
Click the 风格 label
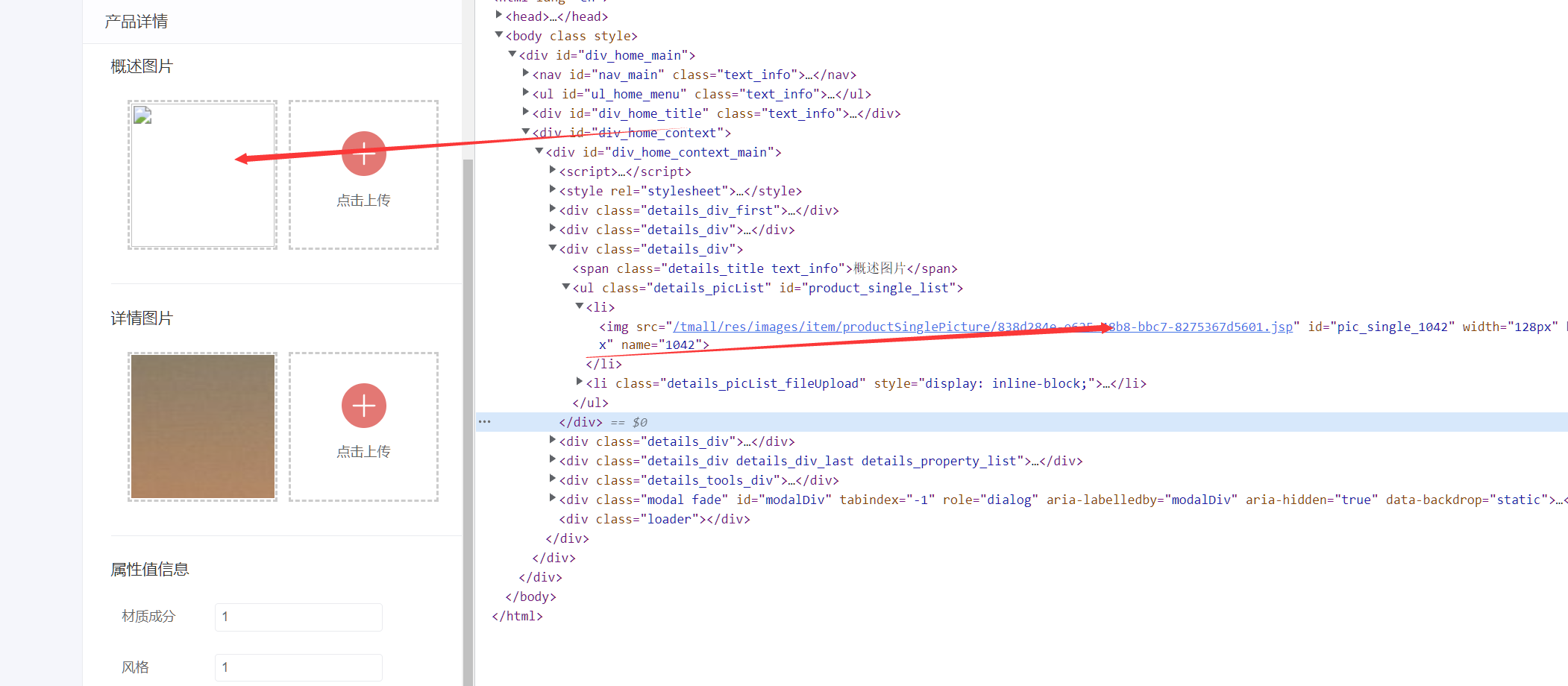point(136,667)
